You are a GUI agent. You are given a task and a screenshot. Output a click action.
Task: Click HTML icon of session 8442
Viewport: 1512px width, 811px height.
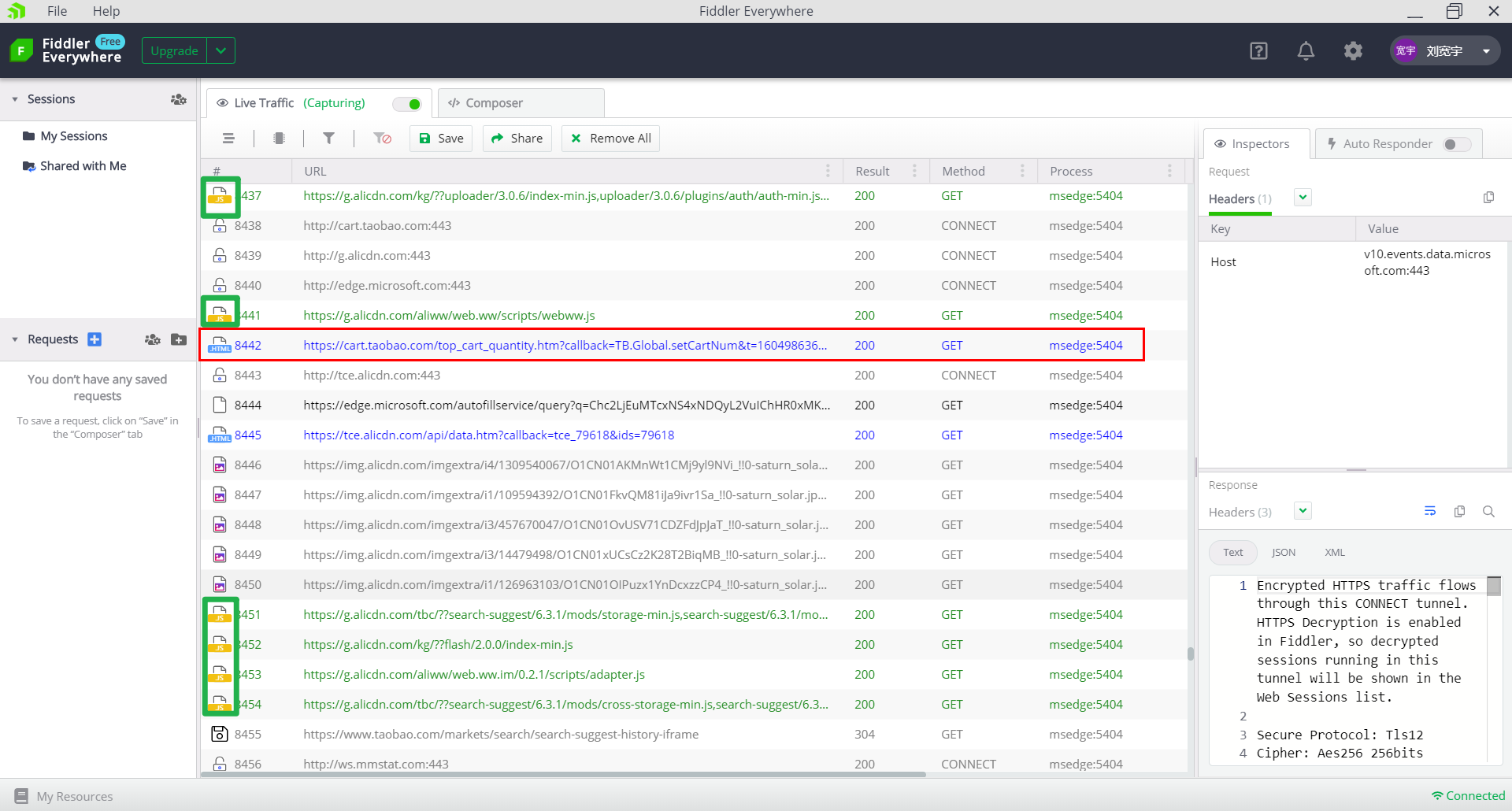[x=220, y=346]
